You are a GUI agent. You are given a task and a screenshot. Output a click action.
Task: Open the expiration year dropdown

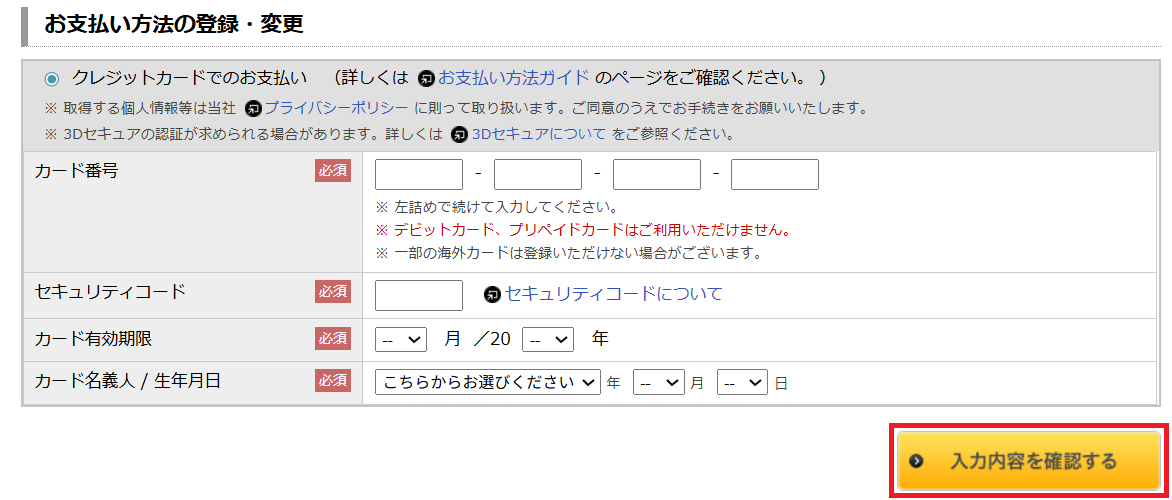548,340
